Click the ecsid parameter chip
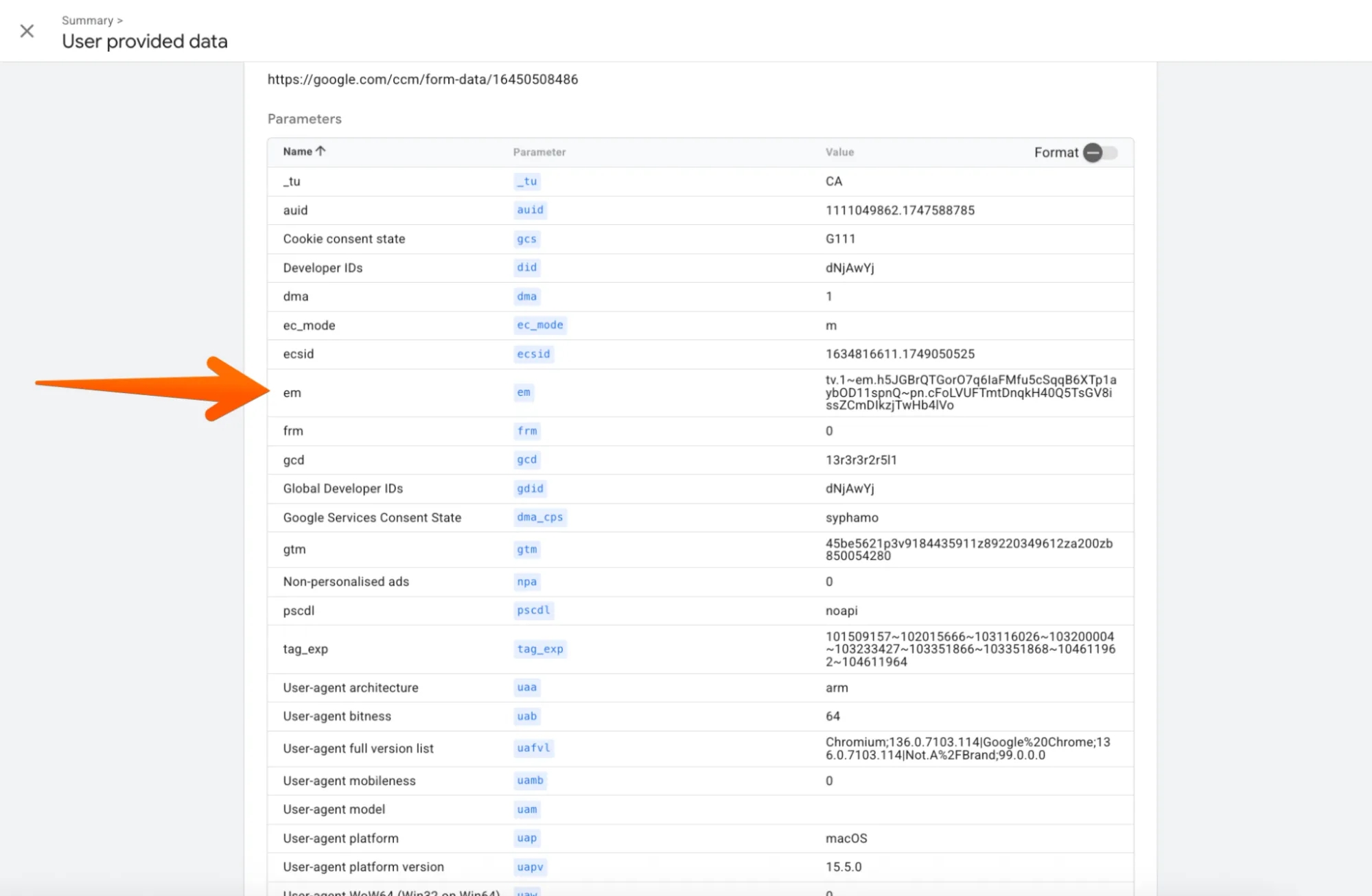This screenshot has height=896, width=1372. 533,354
